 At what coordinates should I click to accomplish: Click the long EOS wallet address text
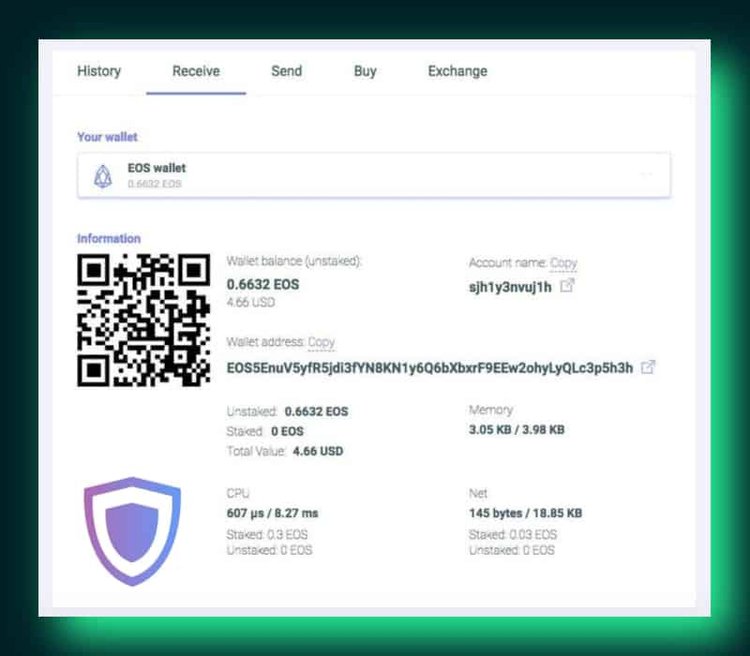click(430, 368)
